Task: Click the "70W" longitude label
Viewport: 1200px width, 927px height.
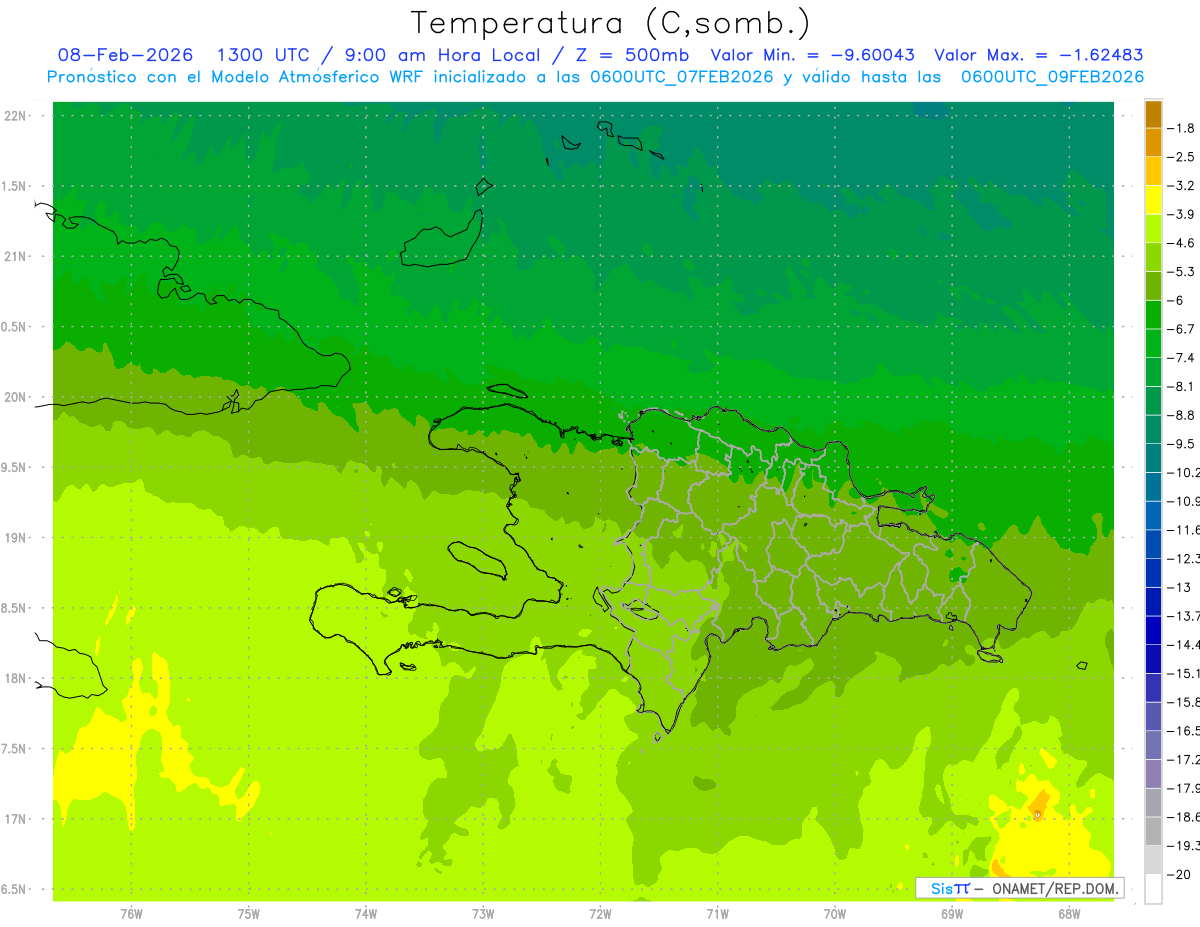Action: click(x=835, y=914)
